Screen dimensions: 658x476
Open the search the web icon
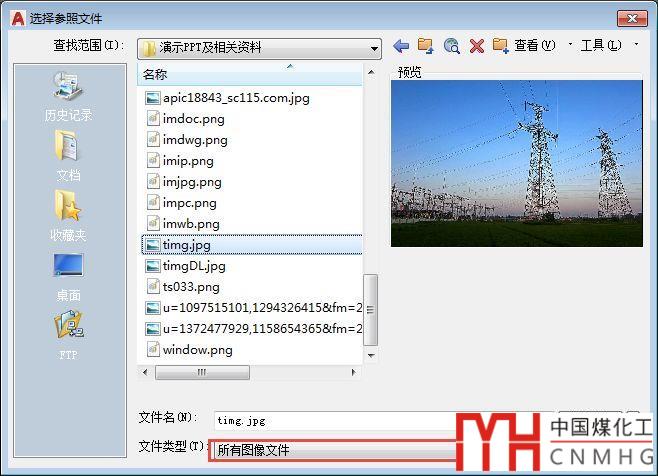pyautogui.click(x=452, y=46)
